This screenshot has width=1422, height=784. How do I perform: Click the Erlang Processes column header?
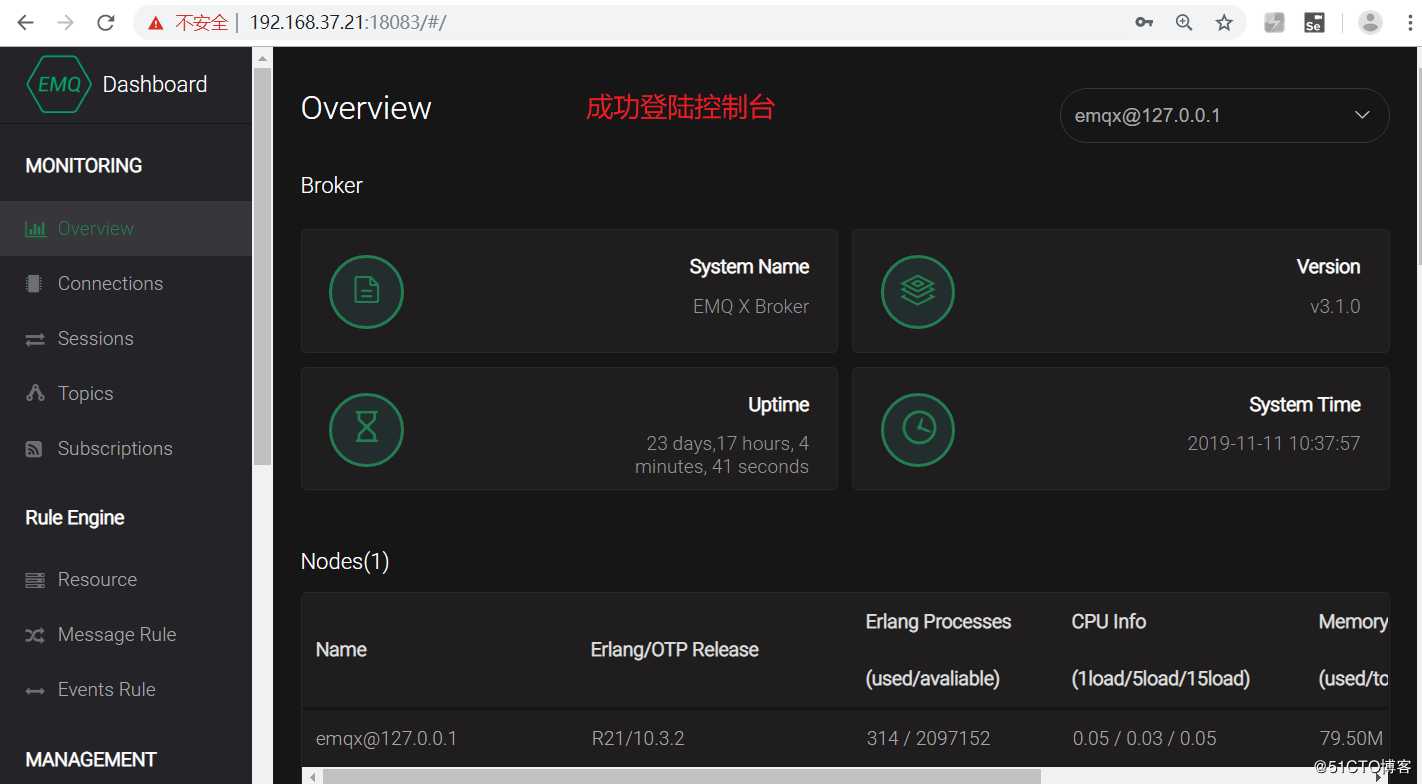[939, 622]
